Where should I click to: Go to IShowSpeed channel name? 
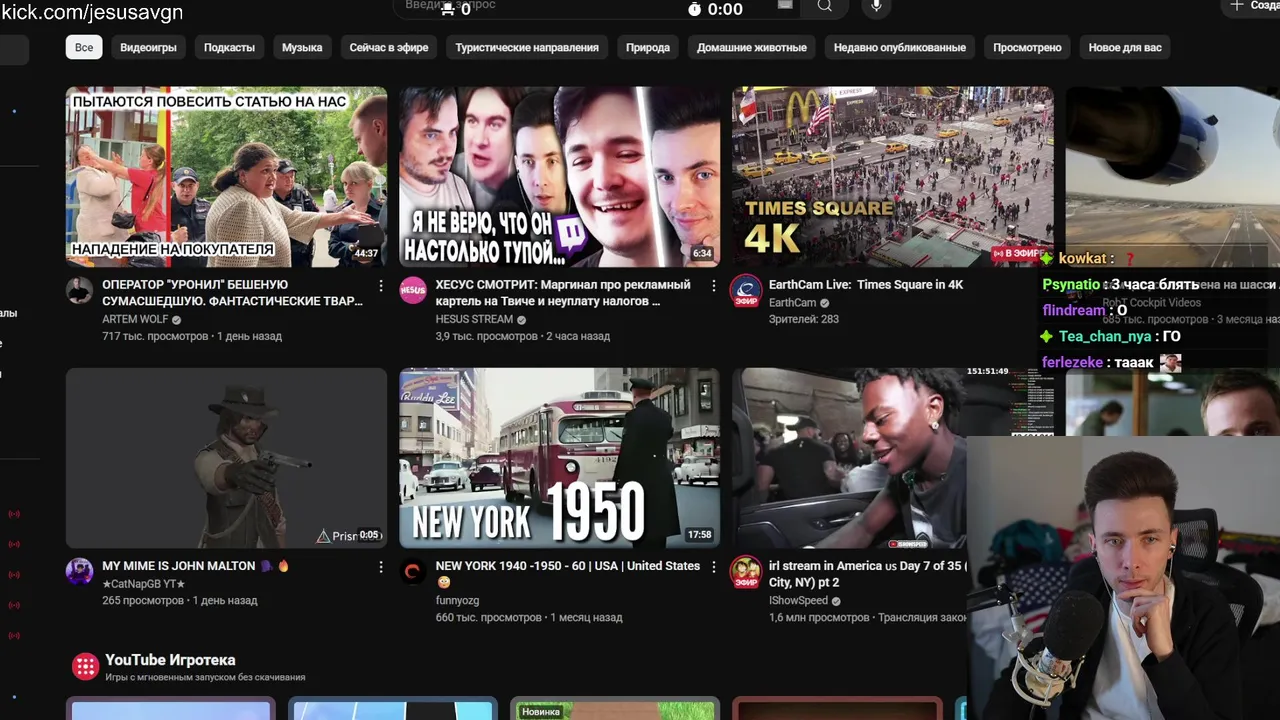[x=798, y=601]
